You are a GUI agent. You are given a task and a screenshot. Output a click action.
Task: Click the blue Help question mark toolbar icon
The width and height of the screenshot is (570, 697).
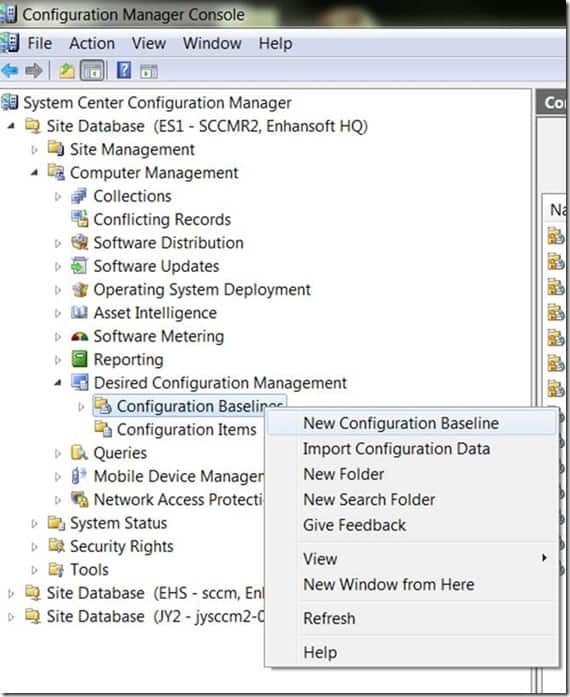124,71
